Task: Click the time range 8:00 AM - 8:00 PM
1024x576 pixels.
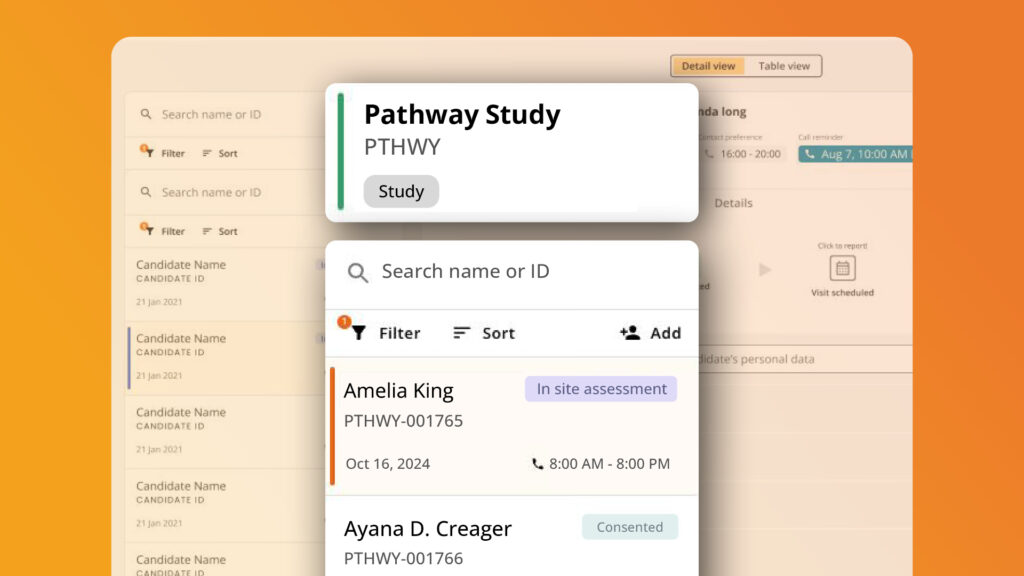Action: click(609, 464)
